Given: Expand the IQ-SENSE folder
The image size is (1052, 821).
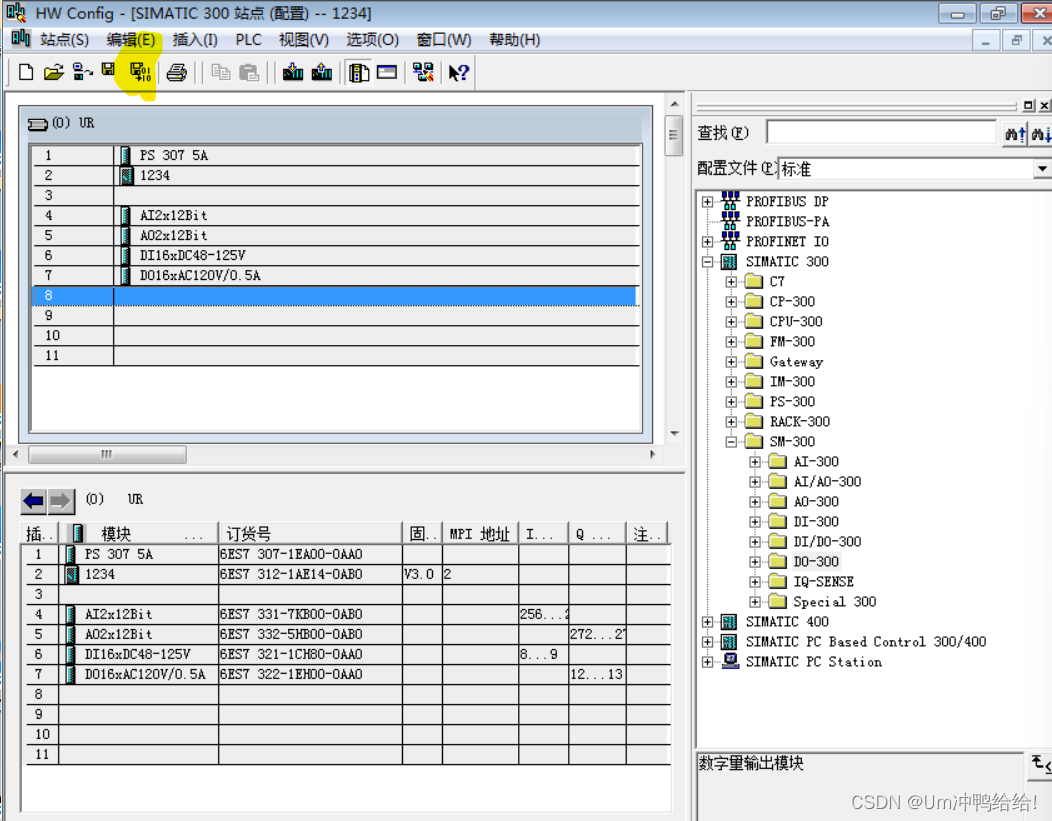Looking at the screenshot, I should [755, 582].
